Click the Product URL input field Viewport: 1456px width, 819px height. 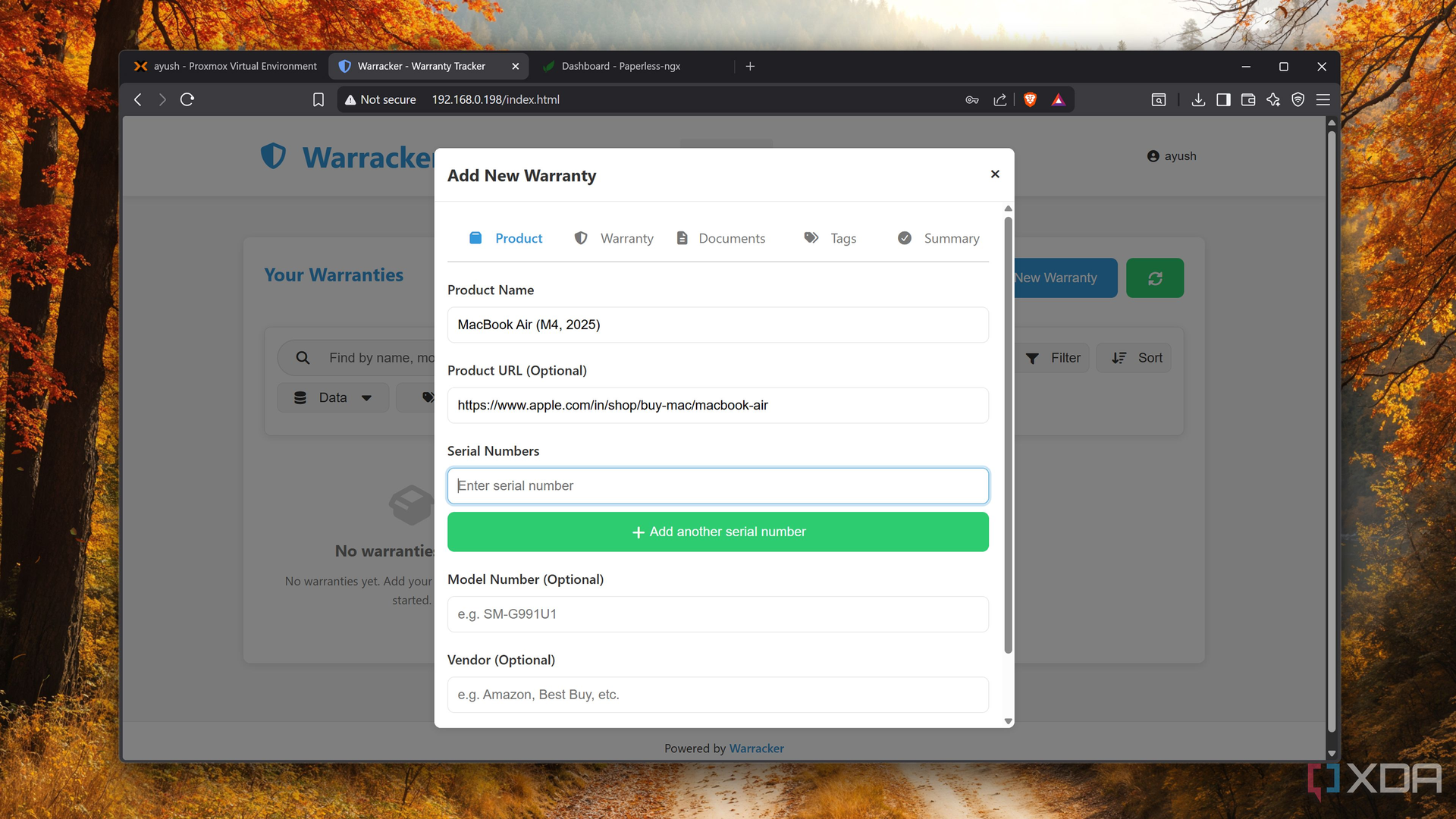(x=717, y=405)
